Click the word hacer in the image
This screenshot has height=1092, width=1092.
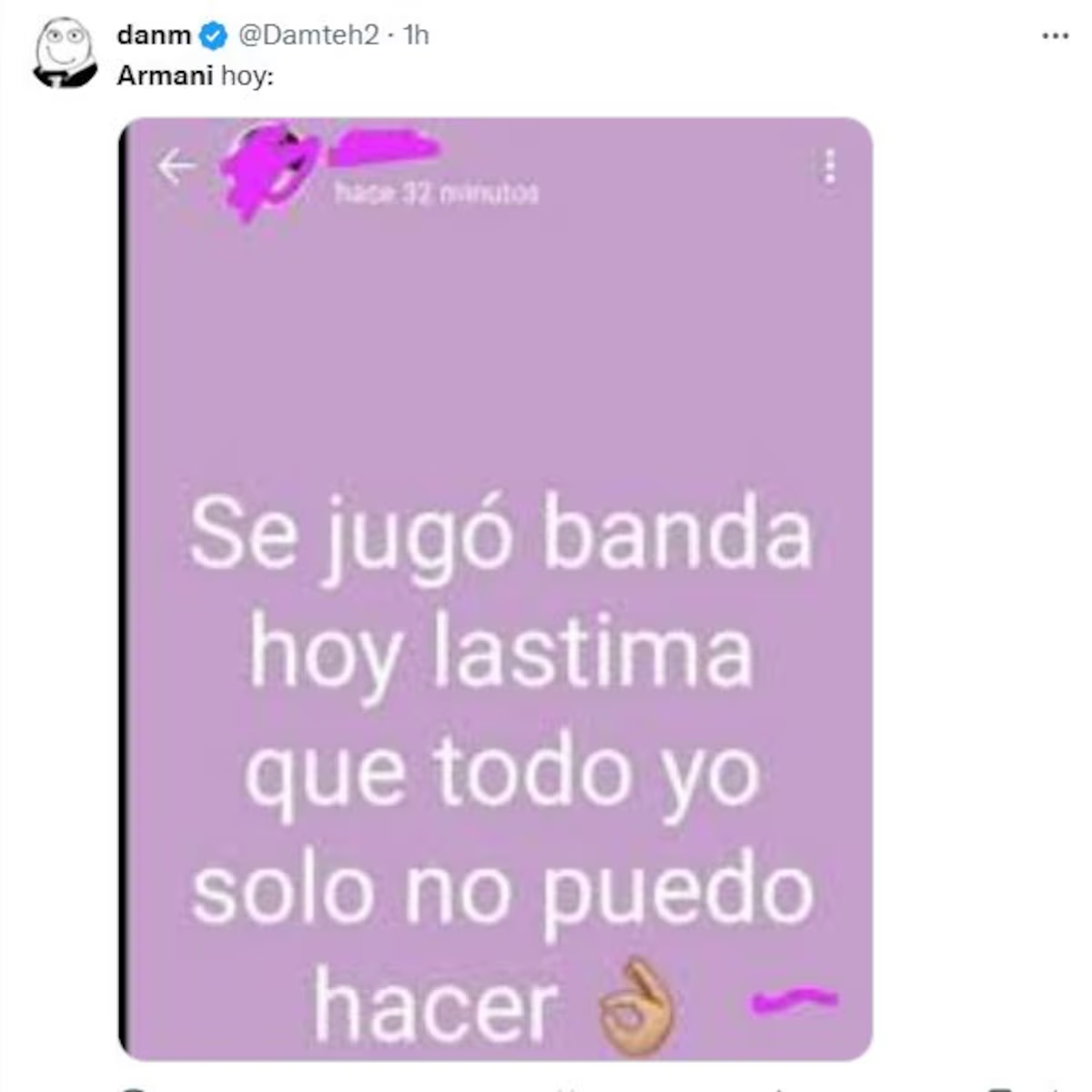(435, 1008)
